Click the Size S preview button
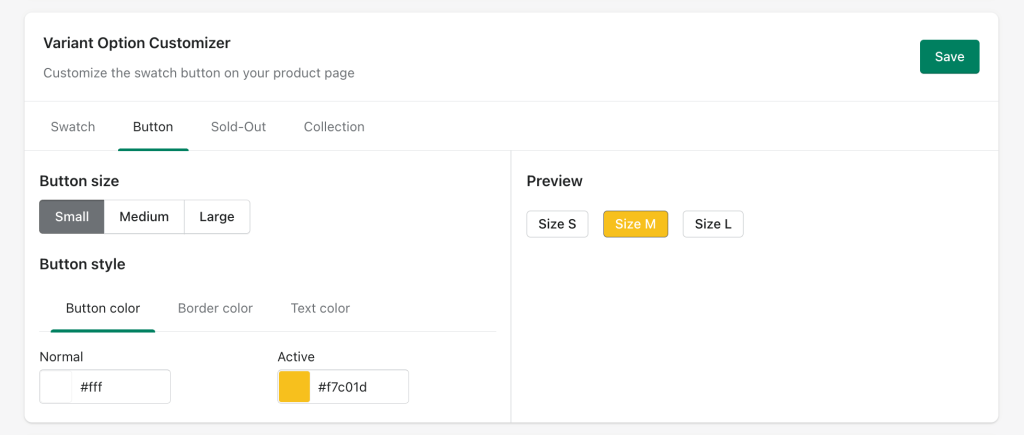The width and height of the screenshot is (1024, 435). click(557, 224)
